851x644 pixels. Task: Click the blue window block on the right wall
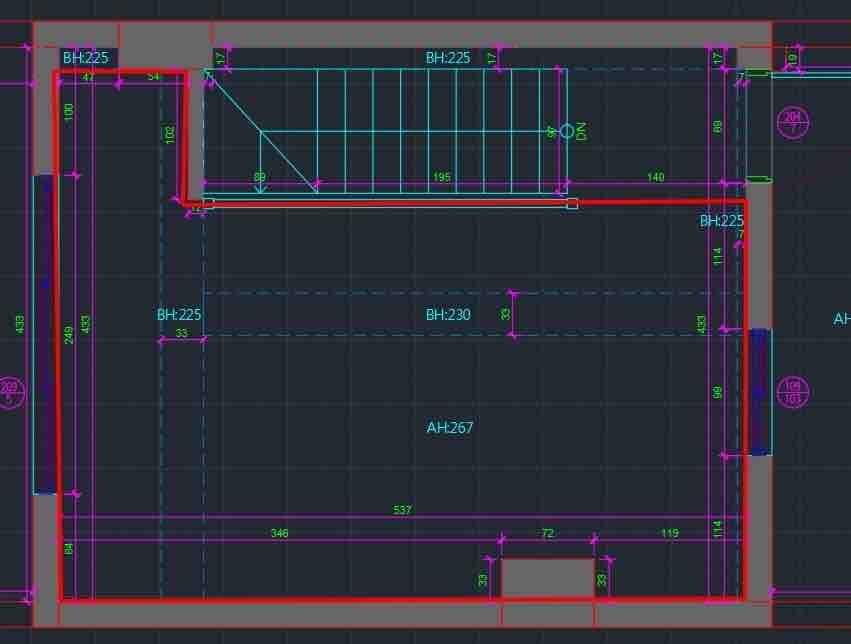point(760,391)
